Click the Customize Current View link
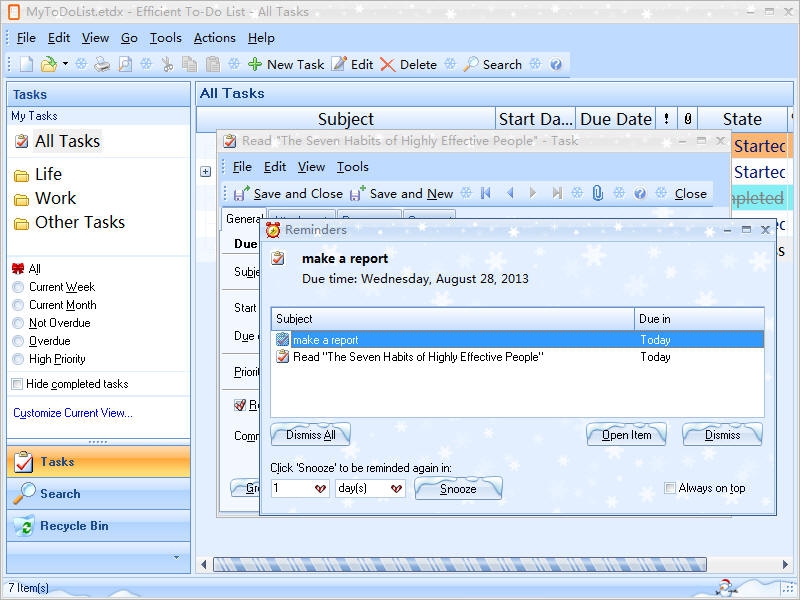800x600 pixels. (72, 413)
